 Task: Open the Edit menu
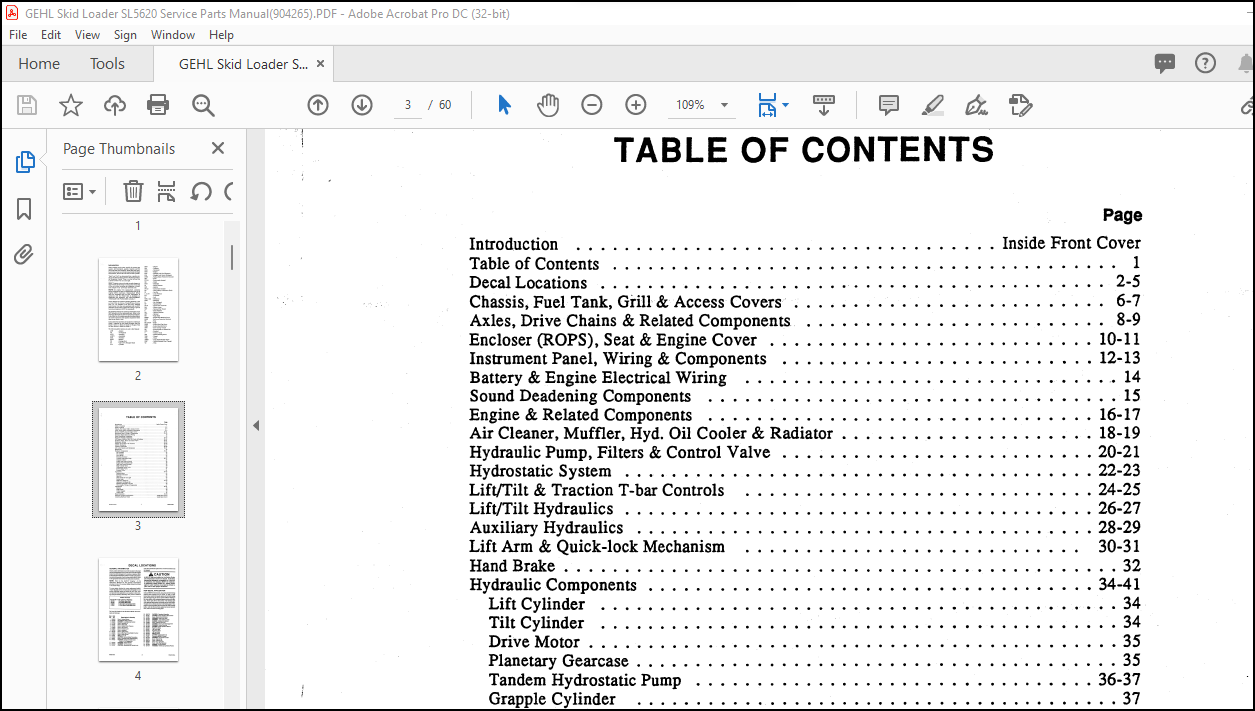[51, 34]
